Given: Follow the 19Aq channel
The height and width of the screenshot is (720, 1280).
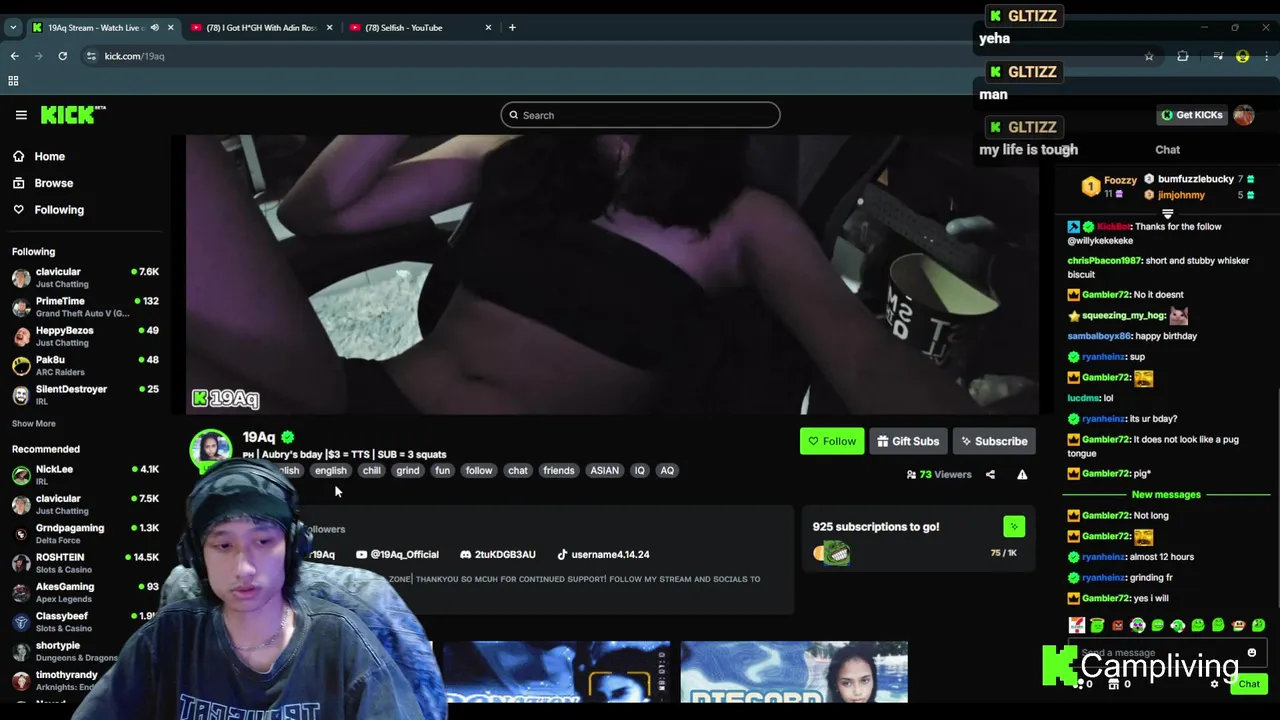Looking at the screenshot, I should (832, 441).
